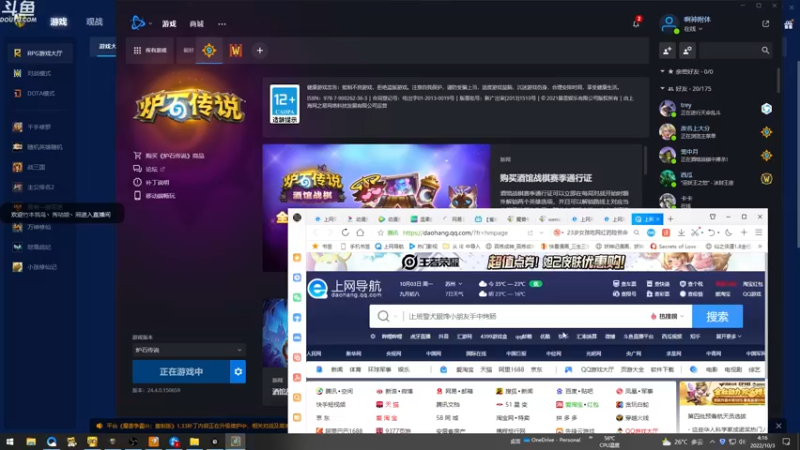Click the 王者荣耀 ad banner
Image resolution: width=800 pixels, height=450 pixels.
click(x=536, y=262)
